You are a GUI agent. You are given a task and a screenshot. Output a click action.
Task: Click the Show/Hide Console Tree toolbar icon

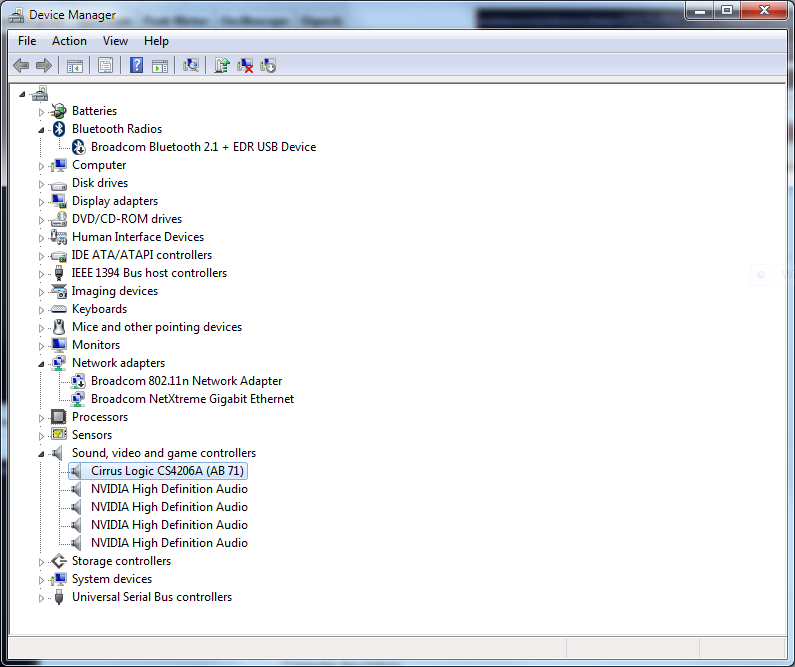coord(74,65)
